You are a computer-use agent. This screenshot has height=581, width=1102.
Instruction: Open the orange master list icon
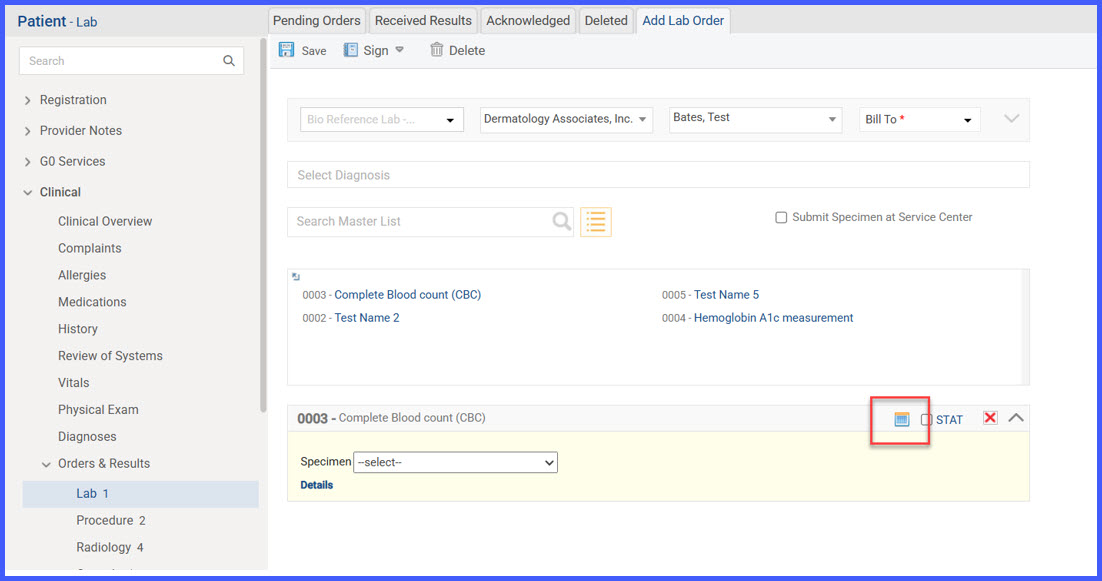[x=595, y=221]
